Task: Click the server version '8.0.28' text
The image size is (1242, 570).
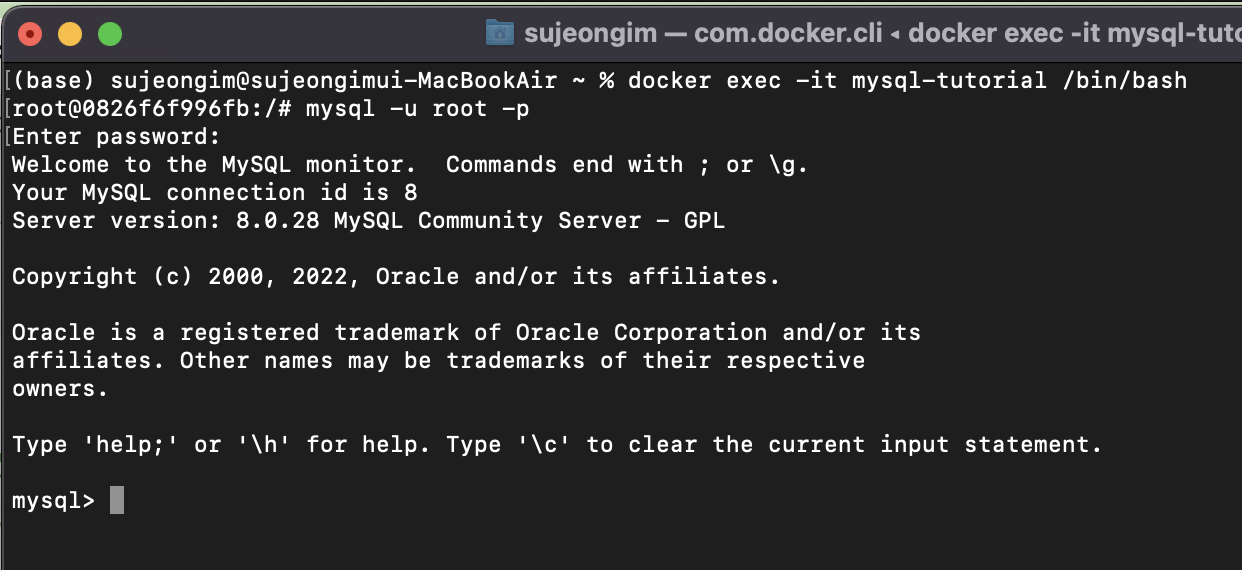Action: (278, 220)
